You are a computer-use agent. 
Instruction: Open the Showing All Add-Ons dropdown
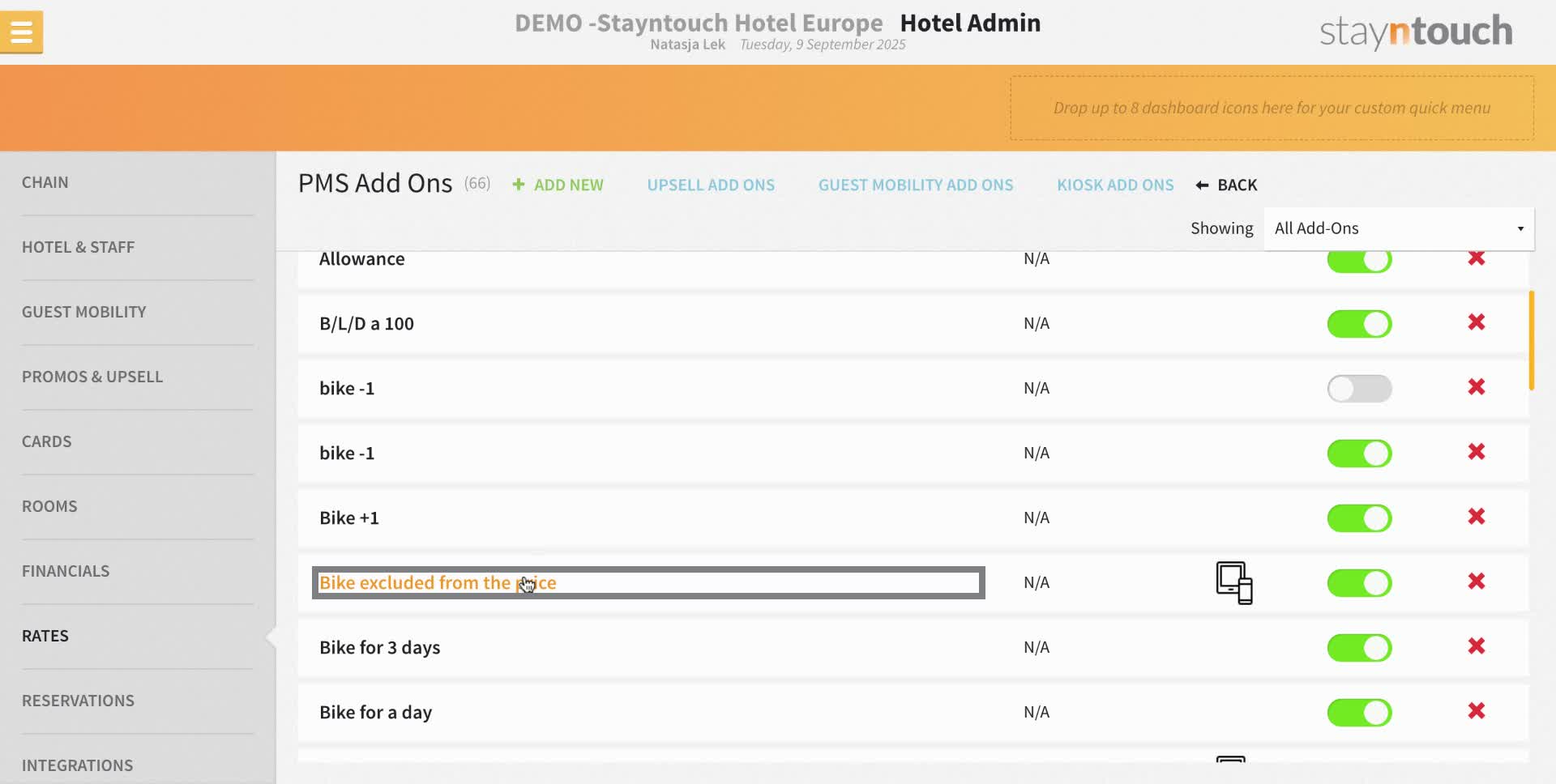pyautogui.click(x=1399, y=228)
